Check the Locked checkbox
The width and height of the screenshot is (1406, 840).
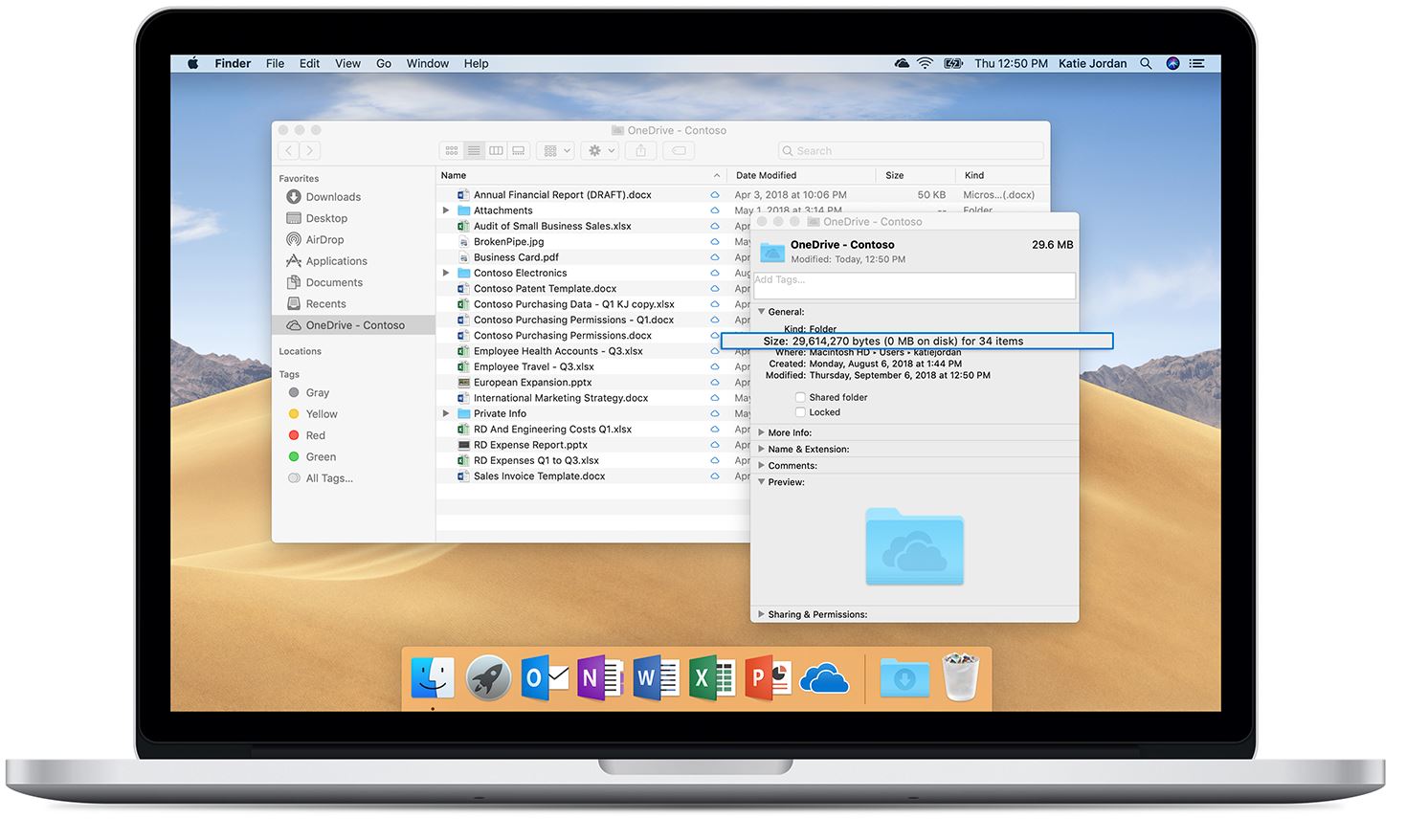click(800, 412)
